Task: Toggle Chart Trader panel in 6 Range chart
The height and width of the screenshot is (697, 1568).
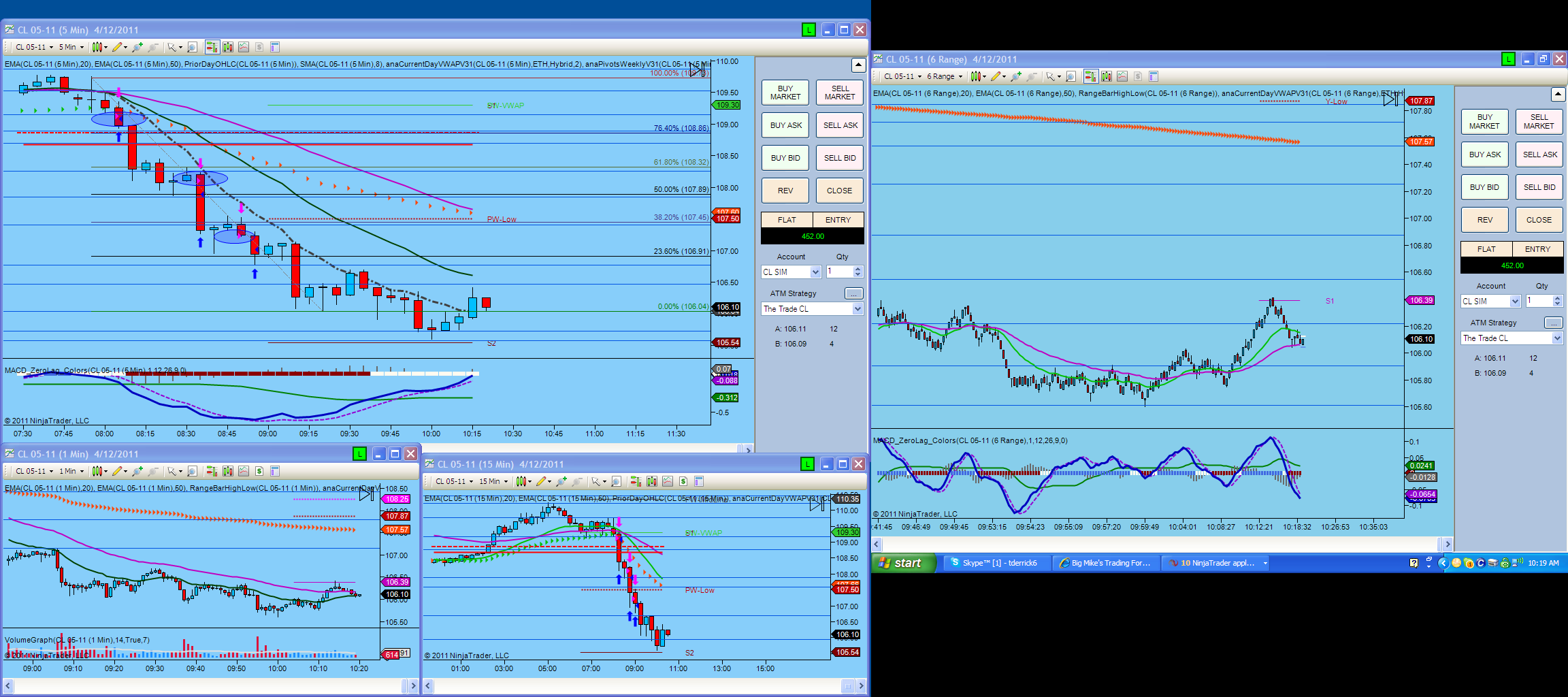Action: [x=1090, y=76]
